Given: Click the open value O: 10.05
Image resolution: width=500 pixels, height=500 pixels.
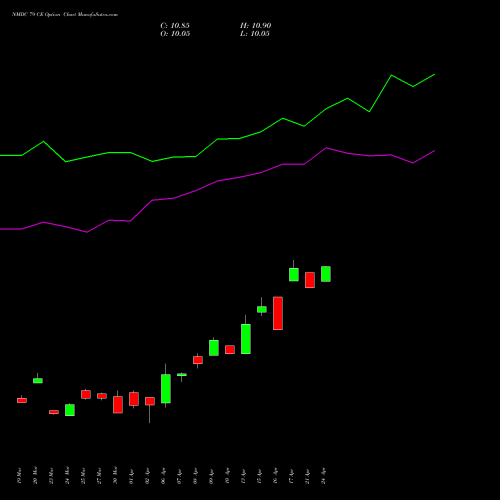Looking at the screenshot, I should 175,34.
